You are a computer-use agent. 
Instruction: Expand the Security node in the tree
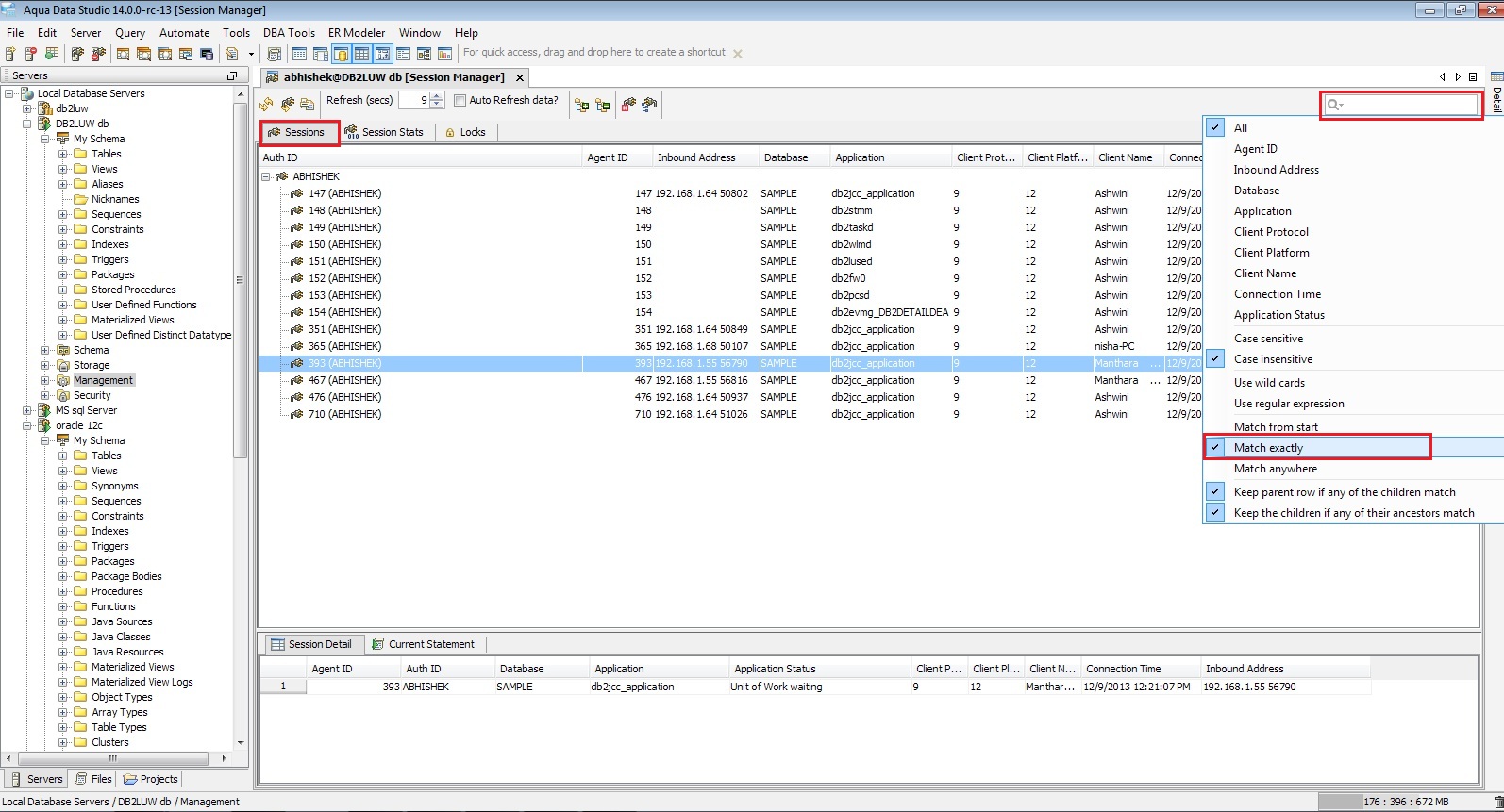tap(45, 395)
